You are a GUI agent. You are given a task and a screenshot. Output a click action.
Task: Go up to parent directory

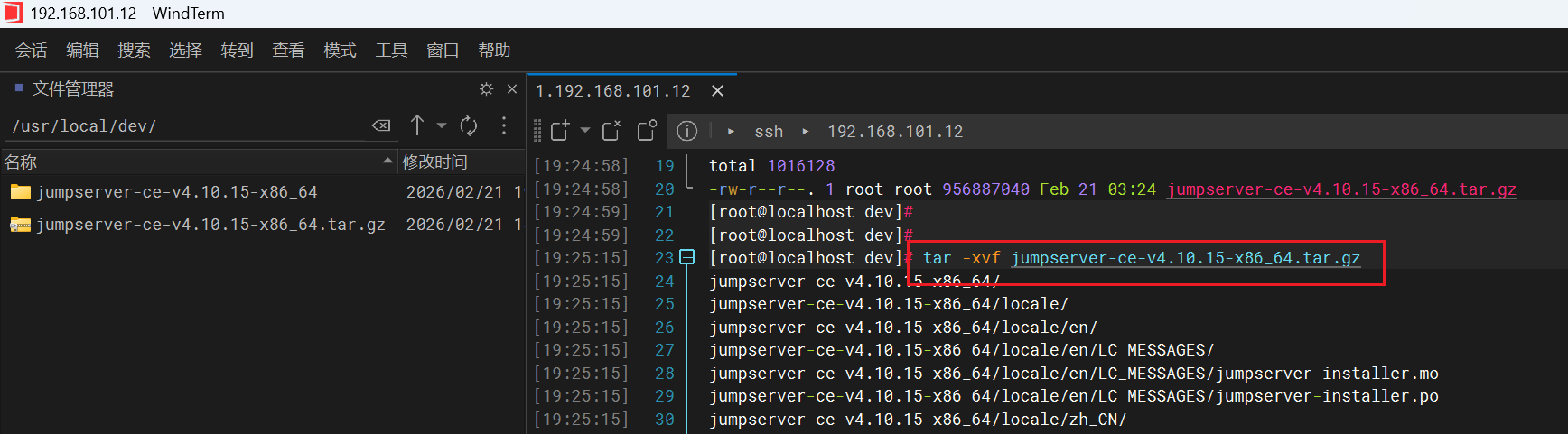[x=416, y=125]
